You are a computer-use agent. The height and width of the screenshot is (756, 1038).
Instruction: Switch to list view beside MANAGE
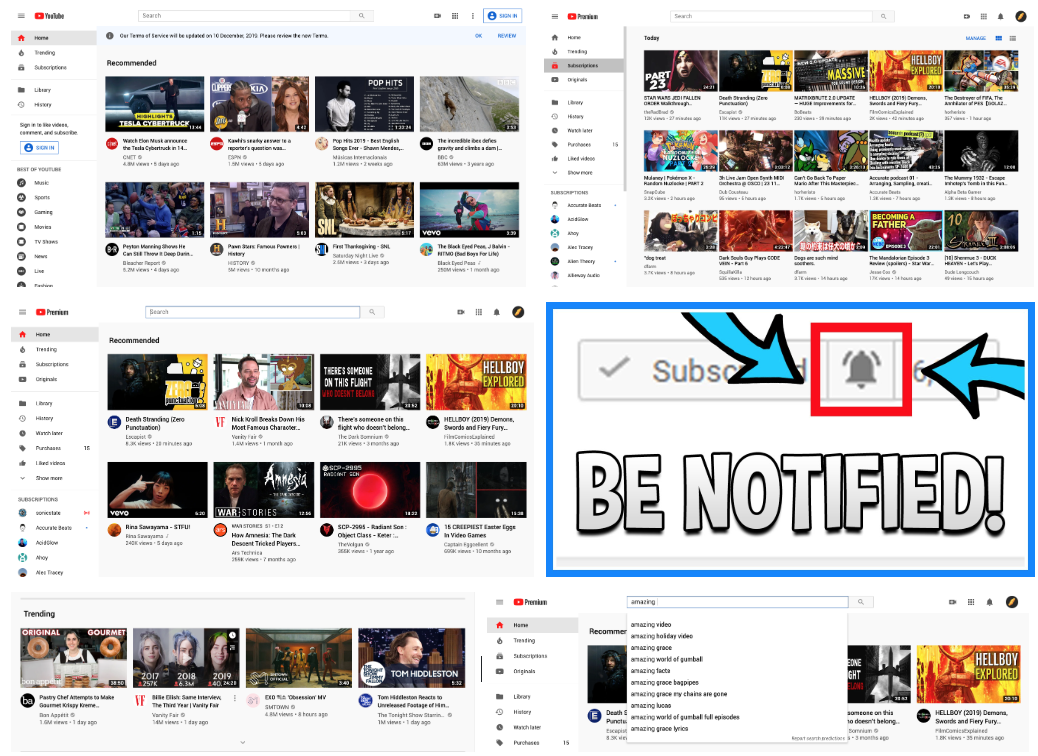[1013, 38]
